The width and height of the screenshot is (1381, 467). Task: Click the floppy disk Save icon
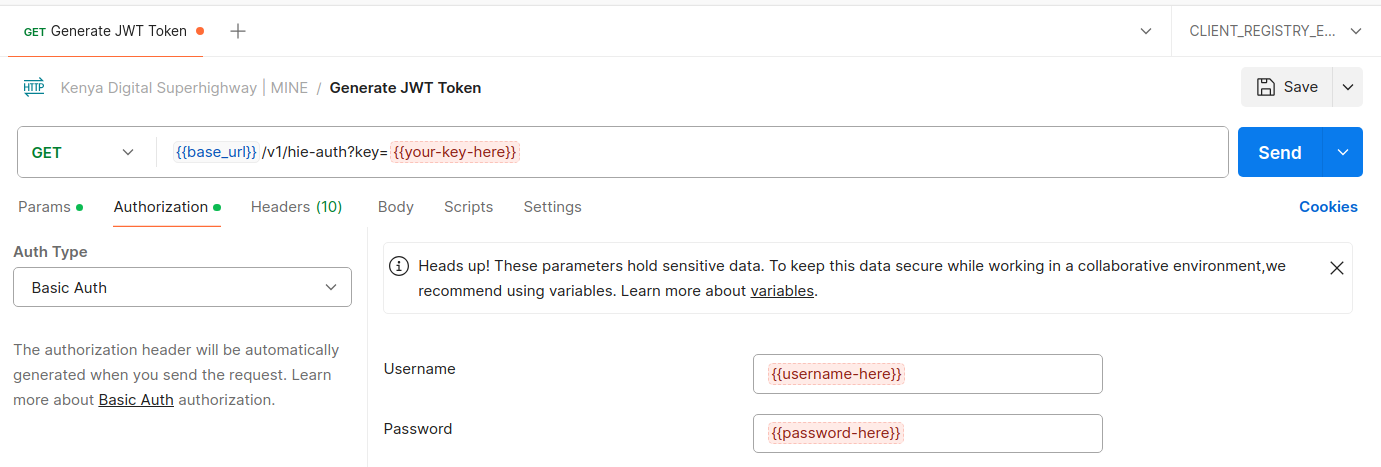1265,87
